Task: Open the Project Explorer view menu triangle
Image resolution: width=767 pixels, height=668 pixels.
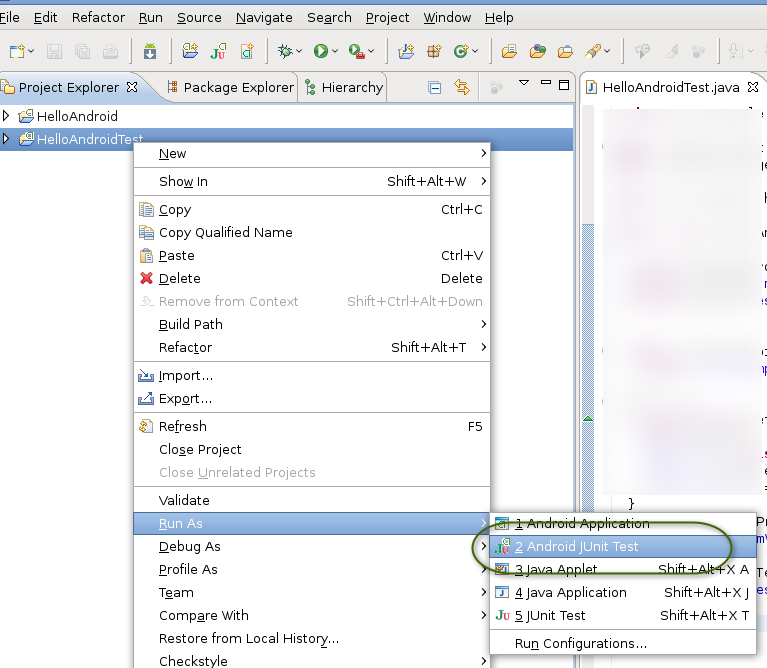Action: [523, 84]
